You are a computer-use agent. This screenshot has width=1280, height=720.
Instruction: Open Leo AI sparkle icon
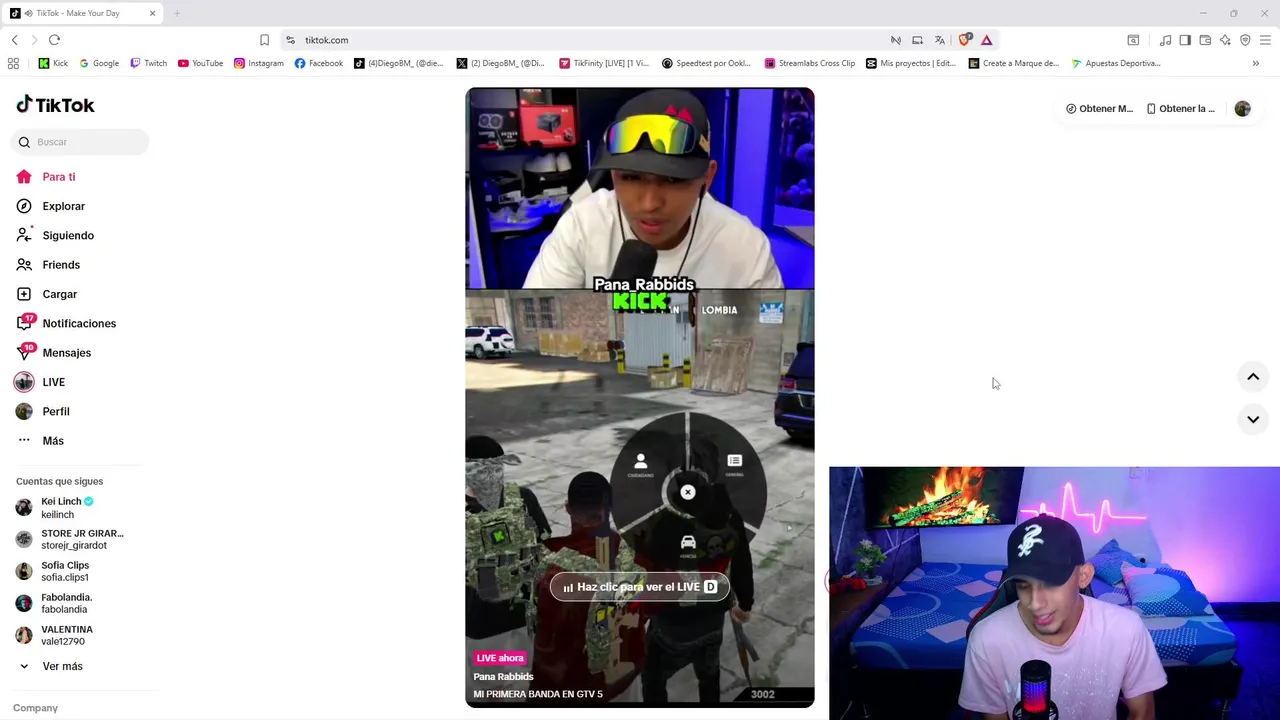point(1225,40)
